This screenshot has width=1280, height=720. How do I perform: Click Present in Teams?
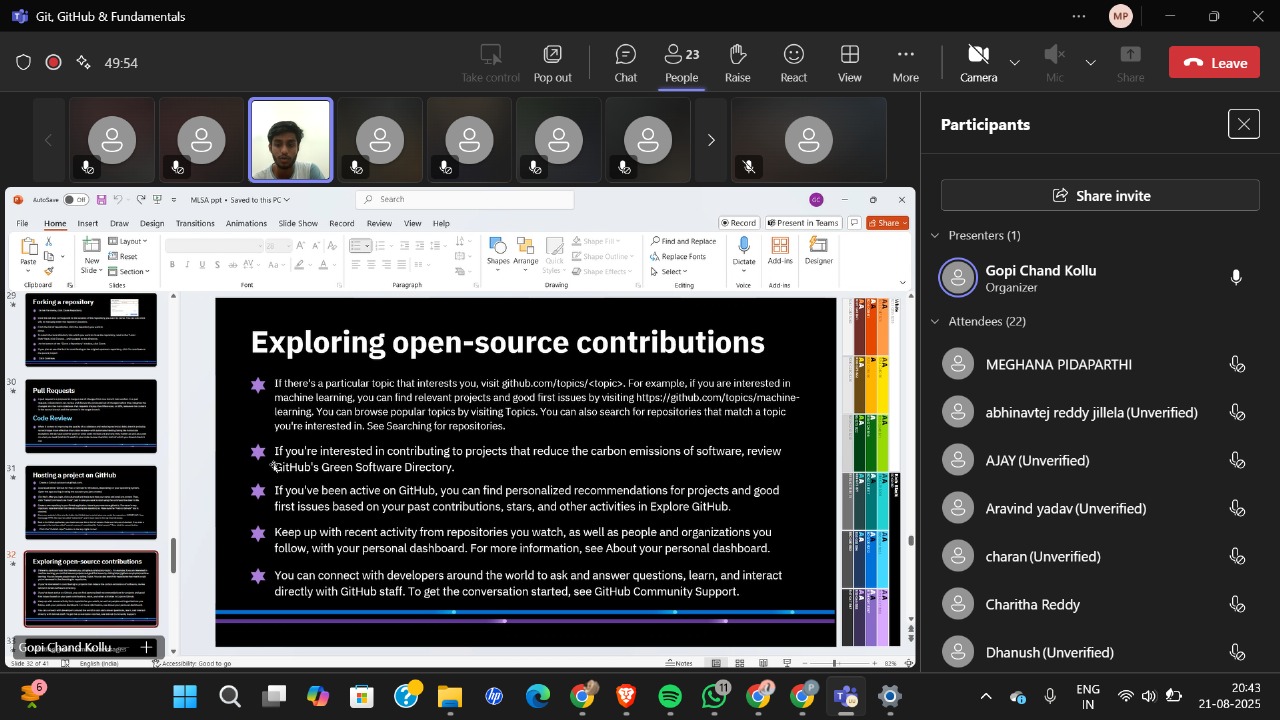tap(803, 223)
